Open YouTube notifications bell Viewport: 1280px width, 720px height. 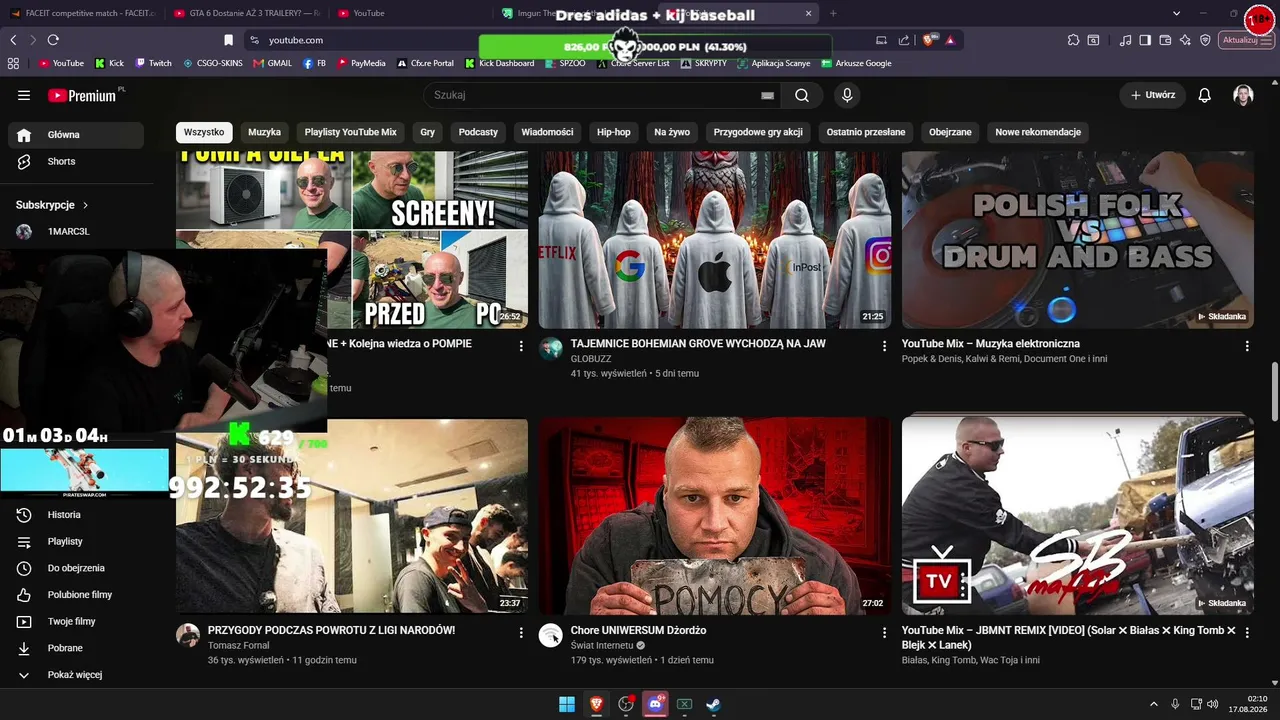point(1205,95)
